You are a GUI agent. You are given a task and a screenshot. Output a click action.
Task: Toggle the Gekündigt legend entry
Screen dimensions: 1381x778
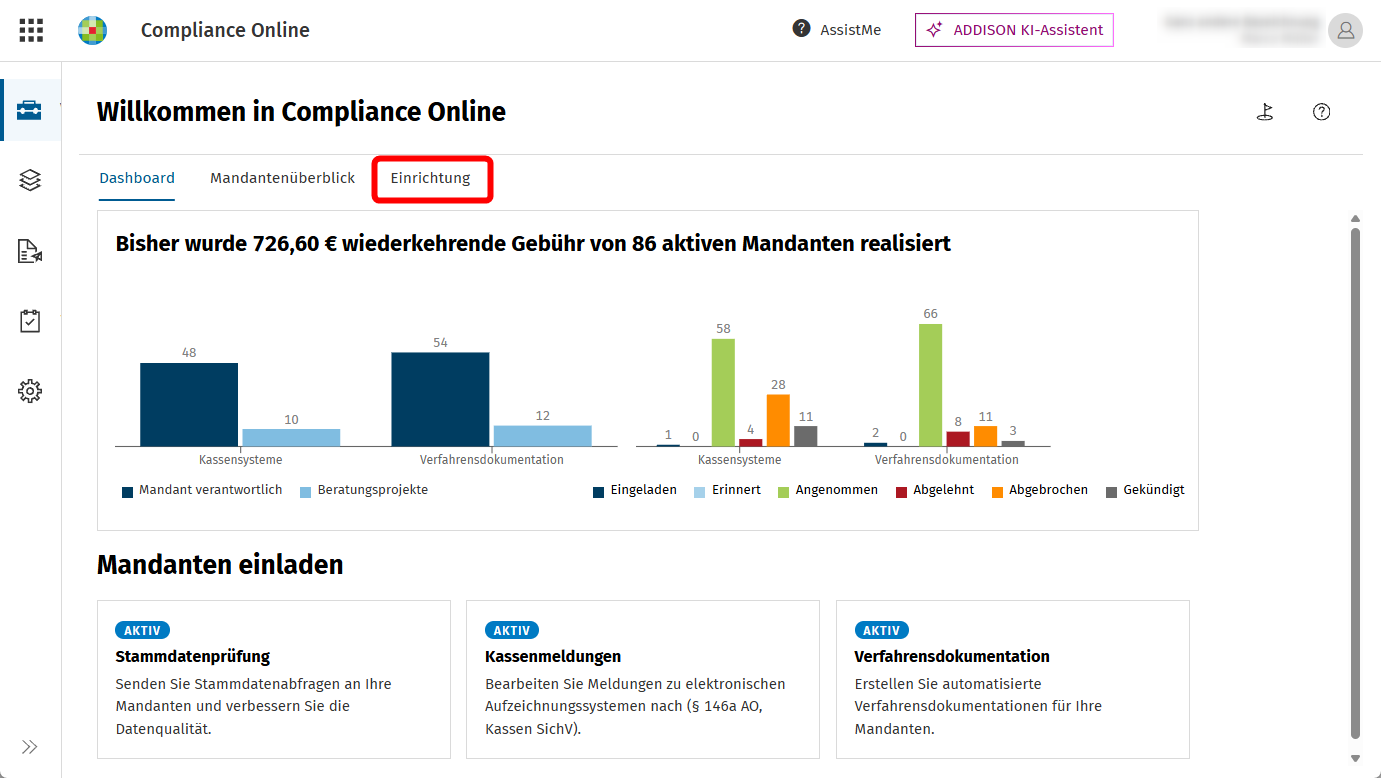(x=1146, y=491)
